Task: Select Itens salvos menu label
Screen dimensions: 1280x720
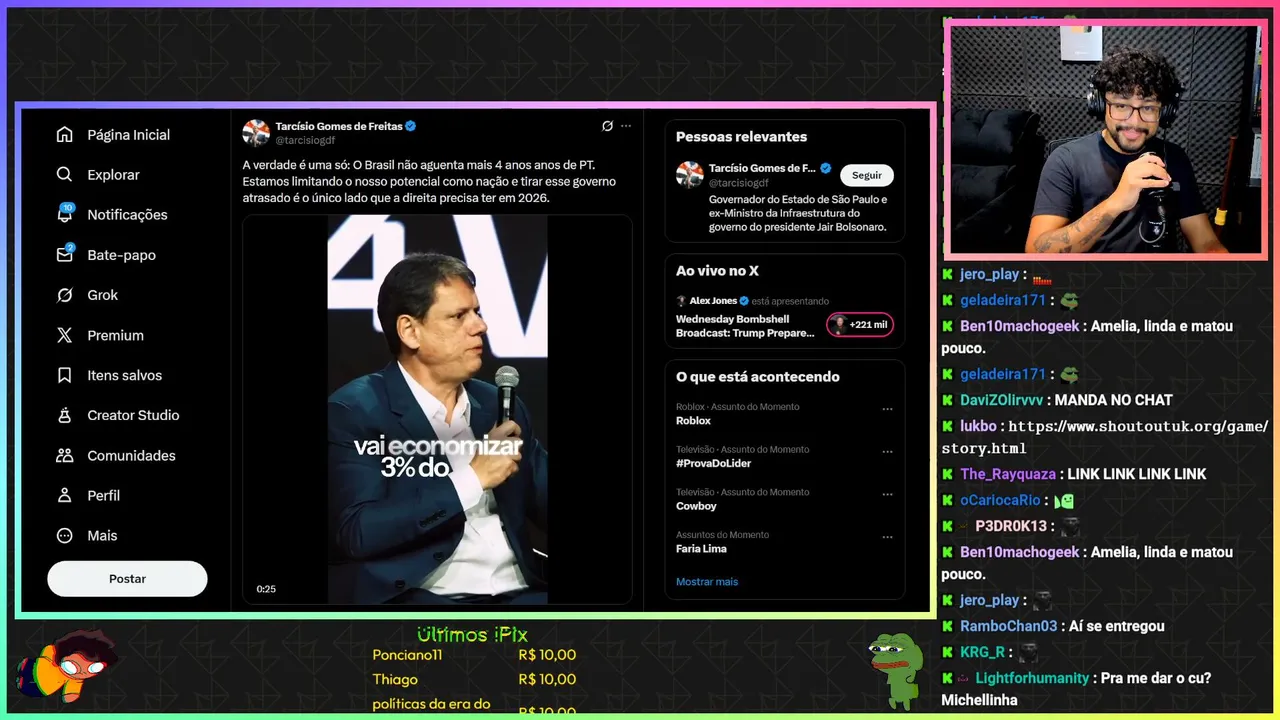Action: (x=124, y=375)
